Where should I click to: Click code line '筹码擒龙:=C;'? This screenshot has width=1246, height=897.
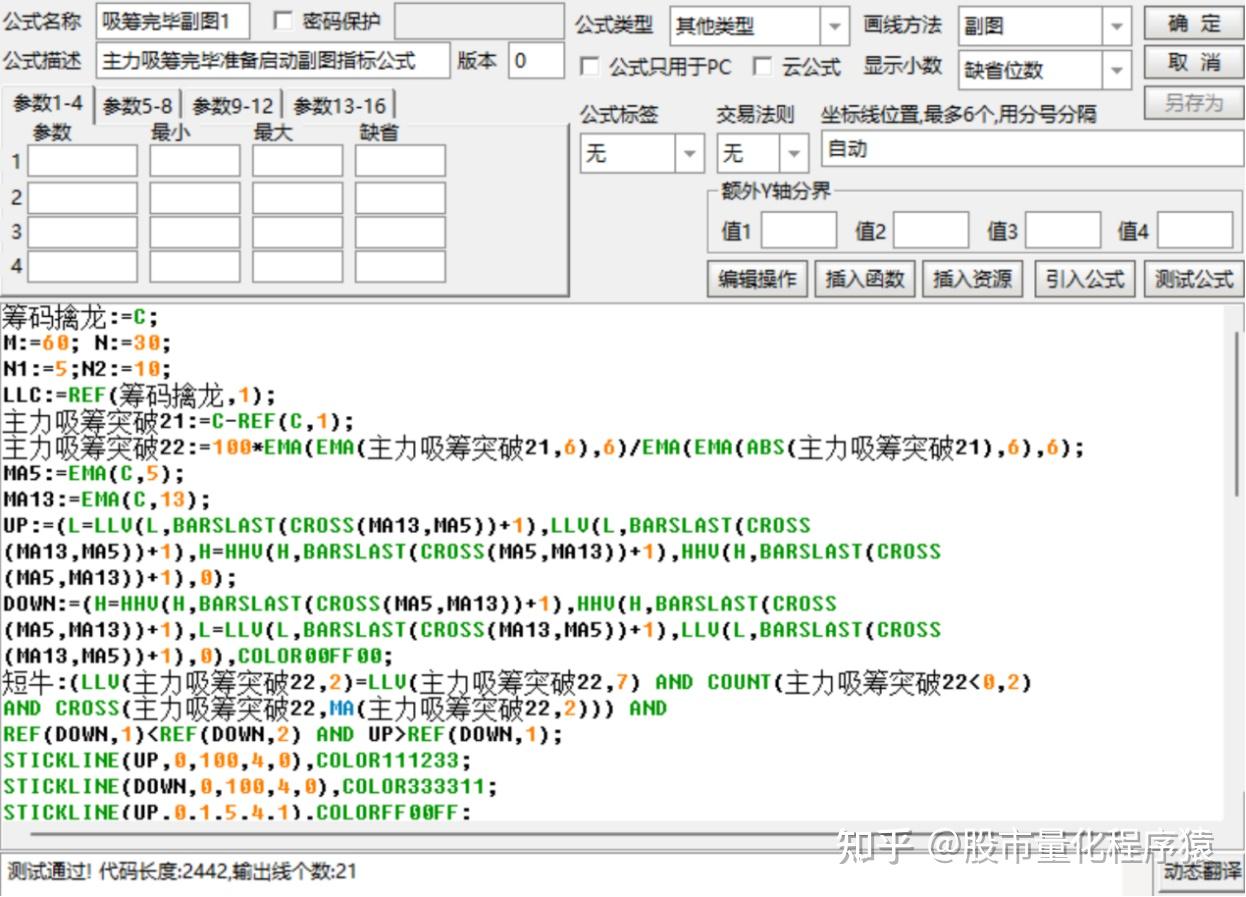coord(81,318)
